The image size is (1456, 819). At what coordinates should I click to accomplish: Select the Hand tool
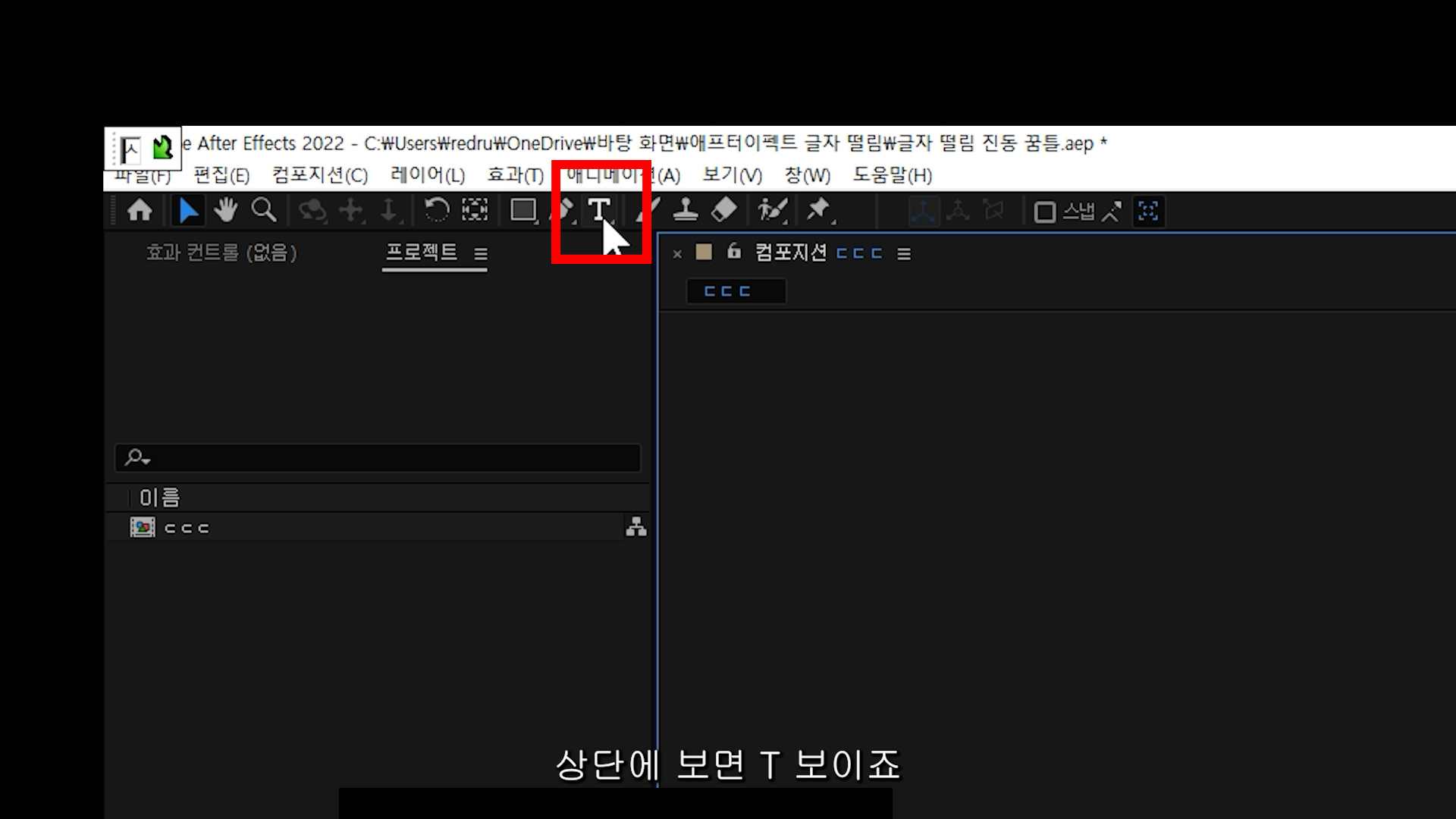point(225,210)
